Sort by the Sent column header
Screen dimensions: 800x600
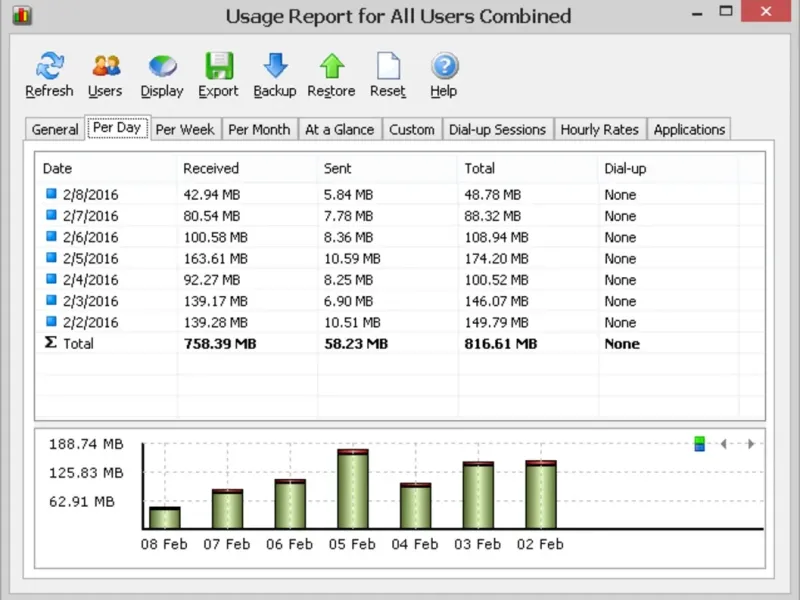388,168
